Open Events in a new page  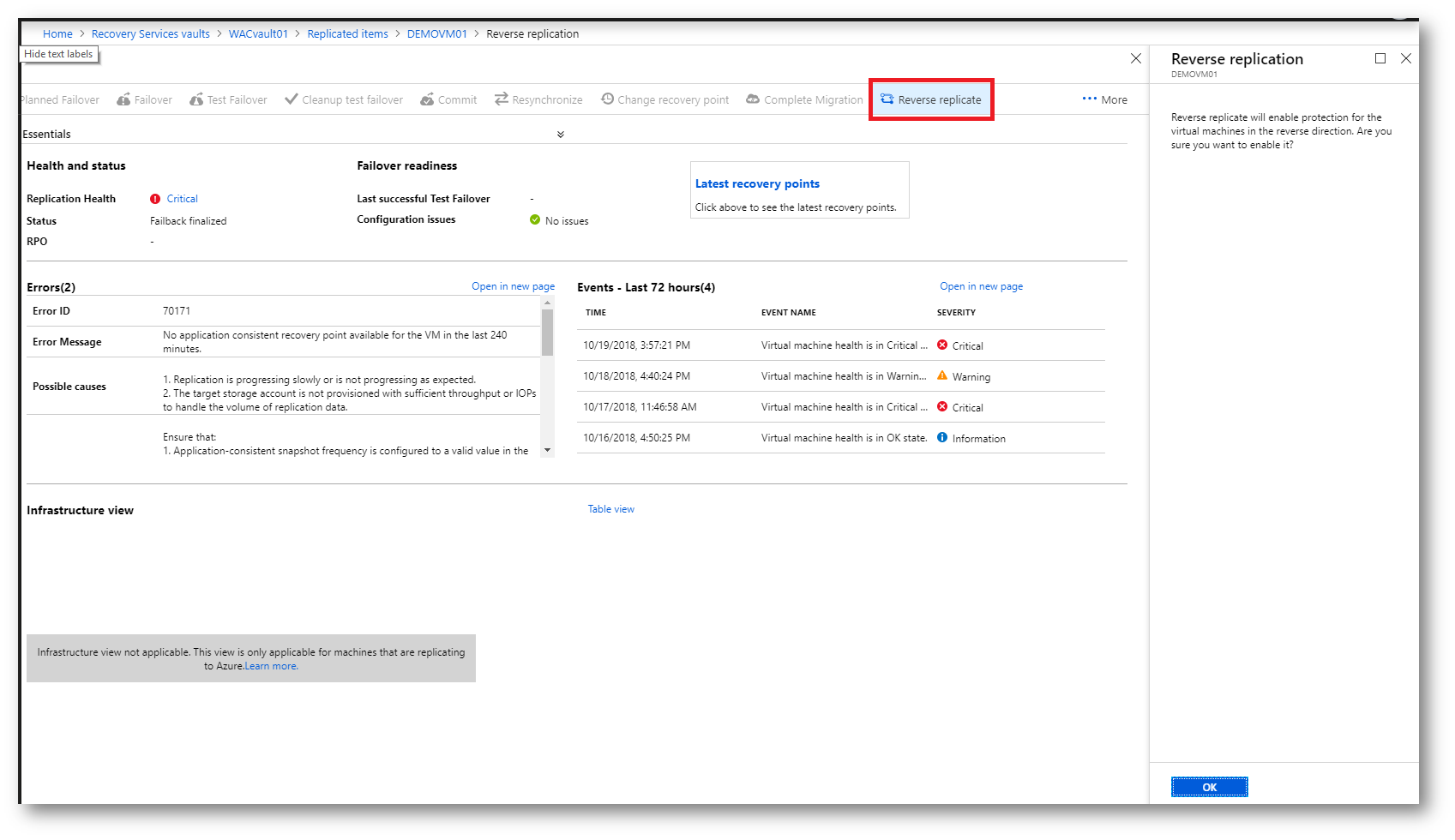pyautogui.click(x=981, y=286)
